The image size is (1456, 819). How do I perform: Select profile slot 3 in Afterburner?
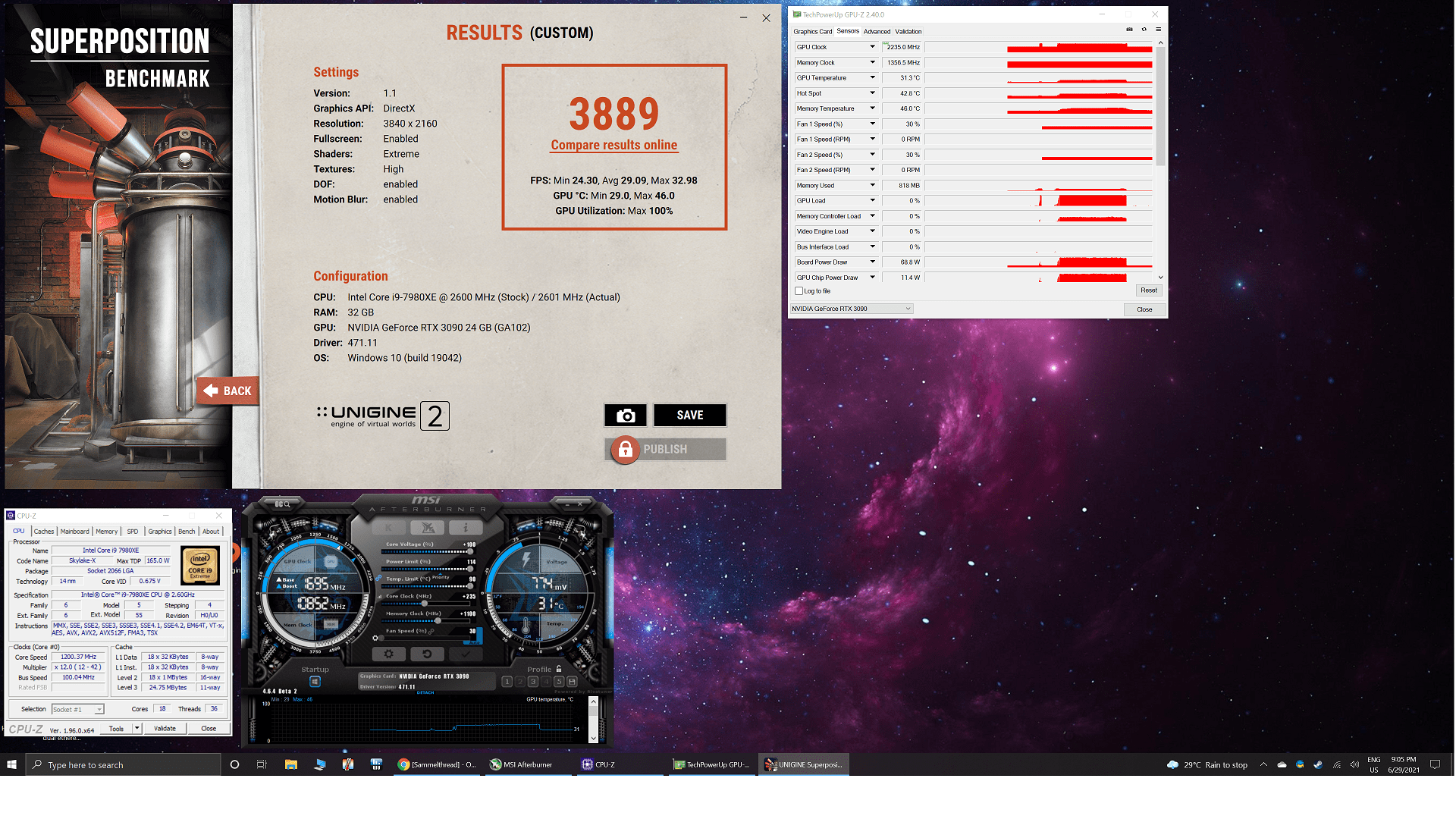(533, 682)
